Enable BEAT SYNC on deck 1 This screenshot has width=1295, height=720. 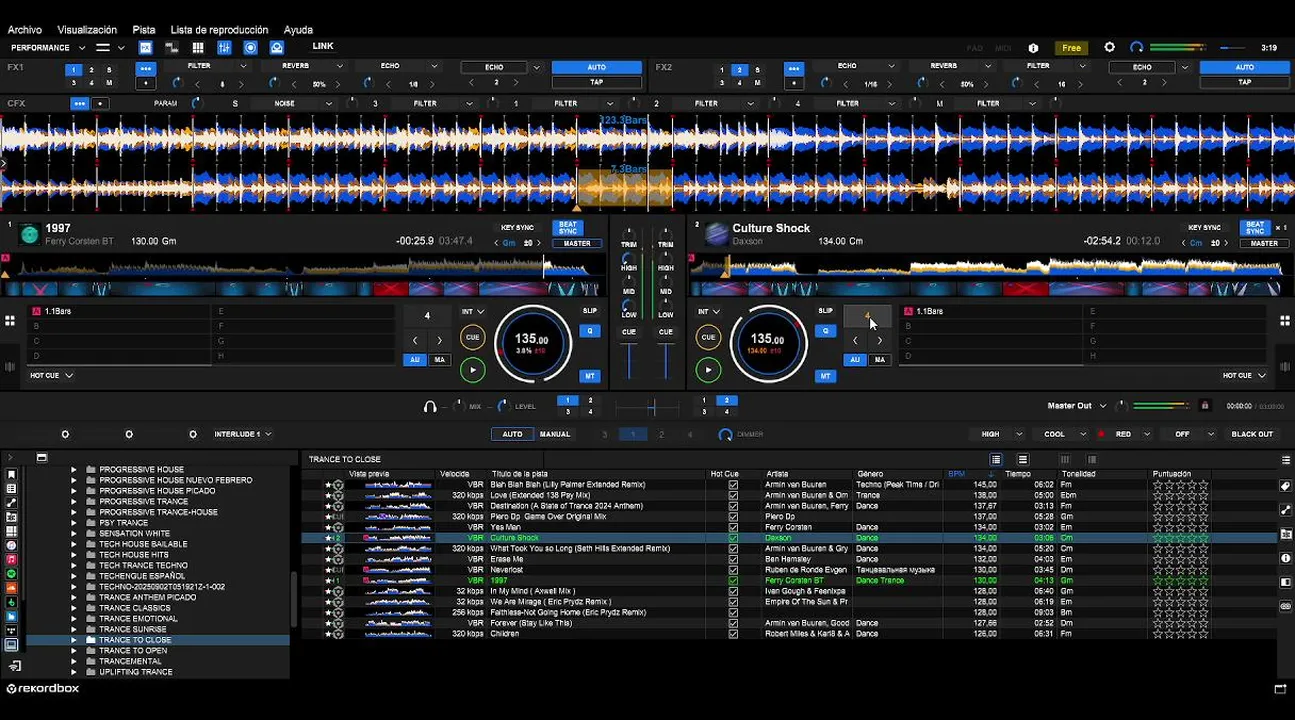[x=568, y=228]
